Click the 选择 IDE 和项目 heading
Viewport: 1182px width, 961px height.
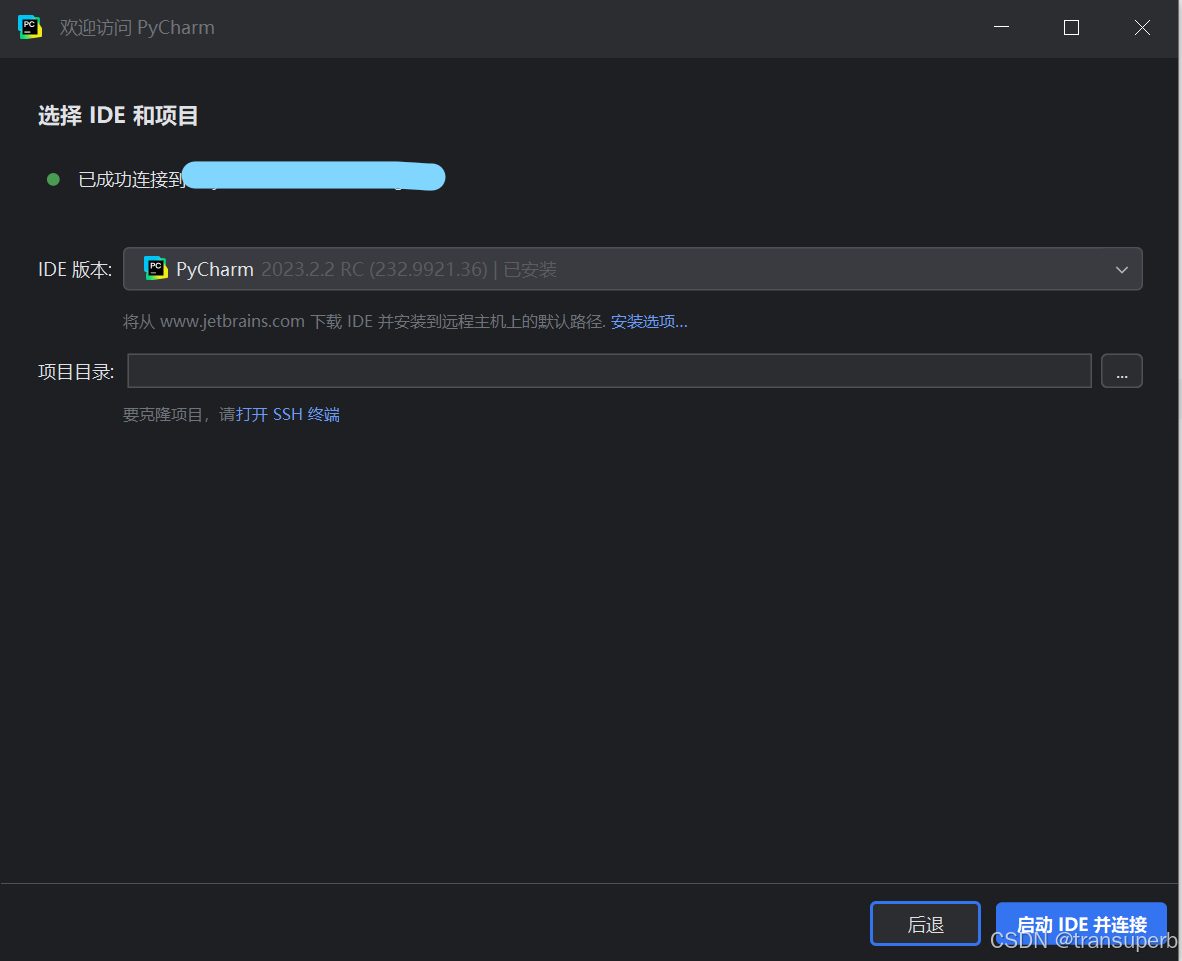point(118,115)
